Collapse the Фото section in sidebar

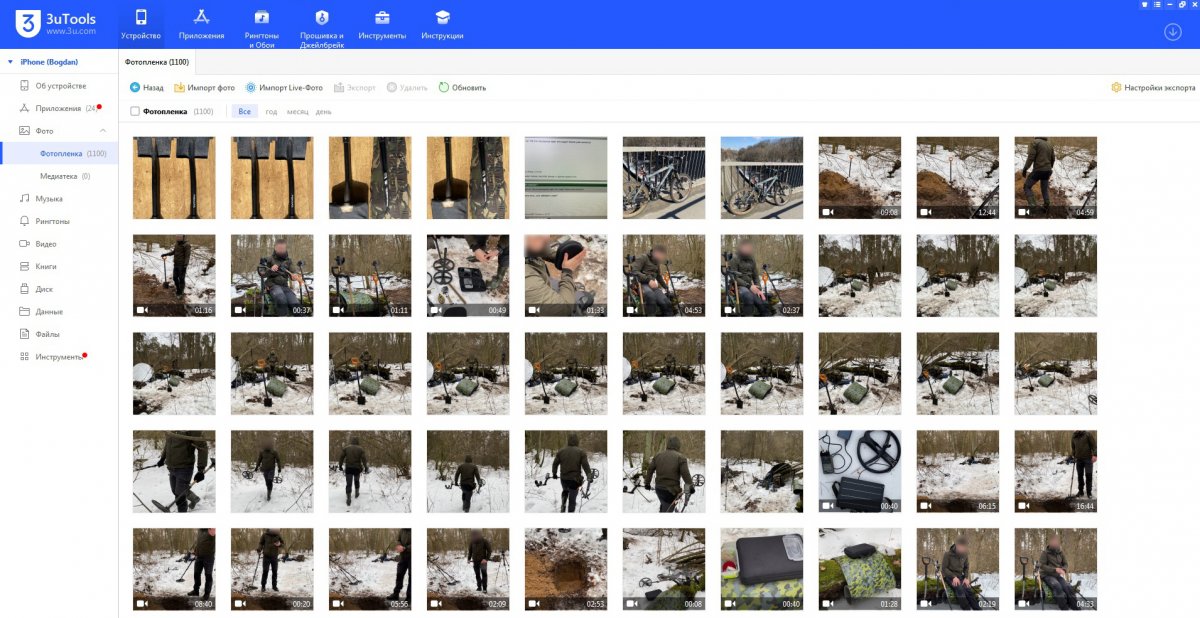(102, 131)
